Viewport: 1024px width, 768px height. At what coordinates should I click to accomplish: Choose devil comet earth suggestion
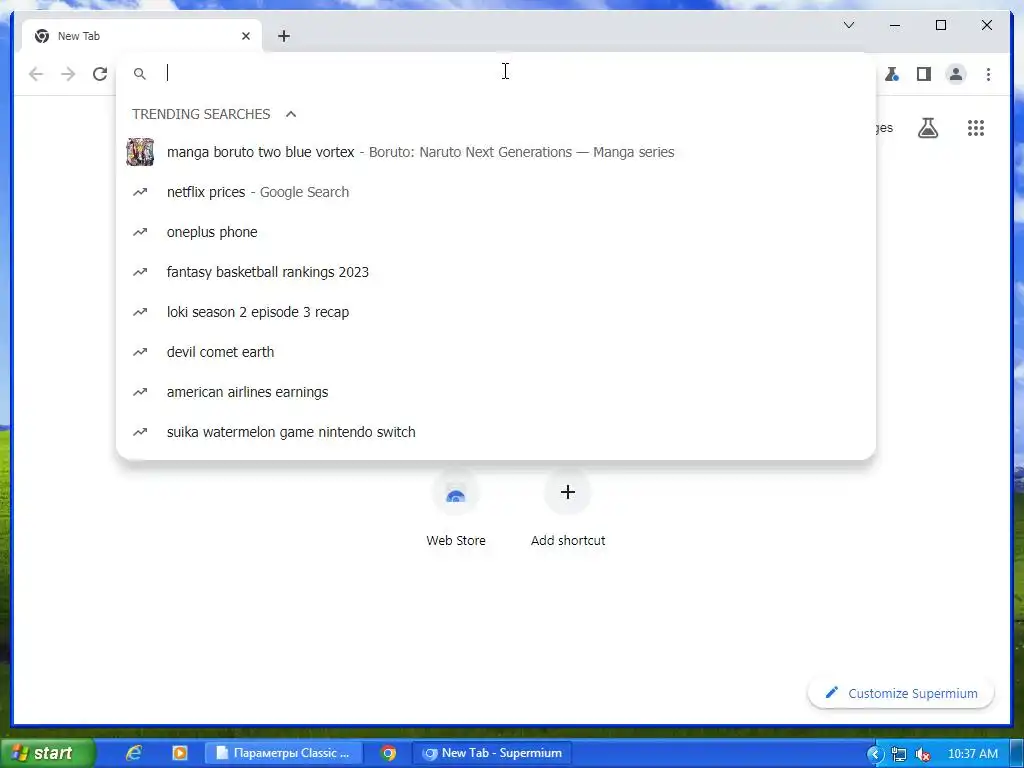496,352
